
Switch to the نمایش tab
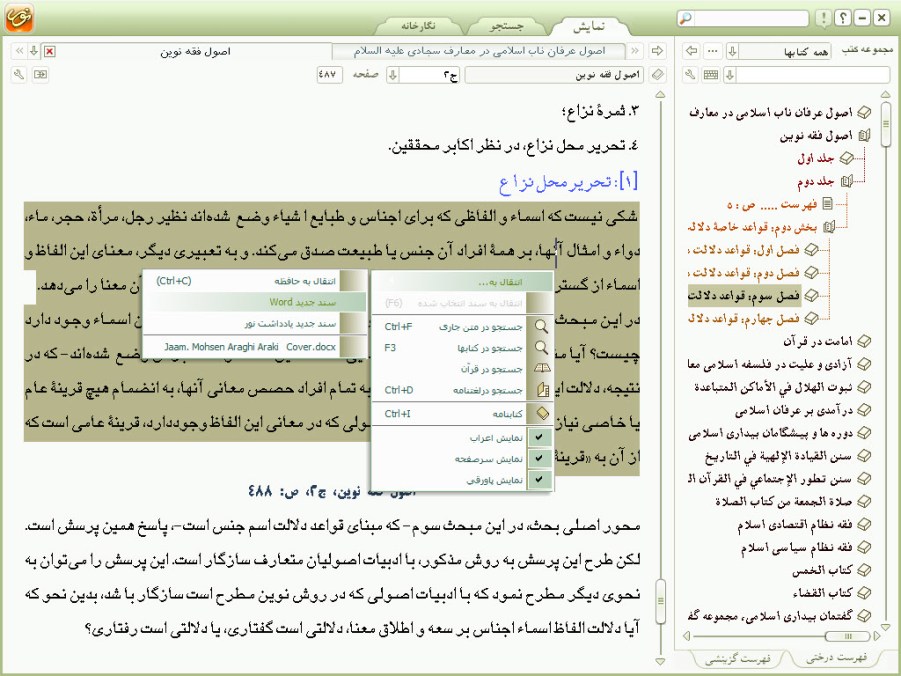point(589,26)
